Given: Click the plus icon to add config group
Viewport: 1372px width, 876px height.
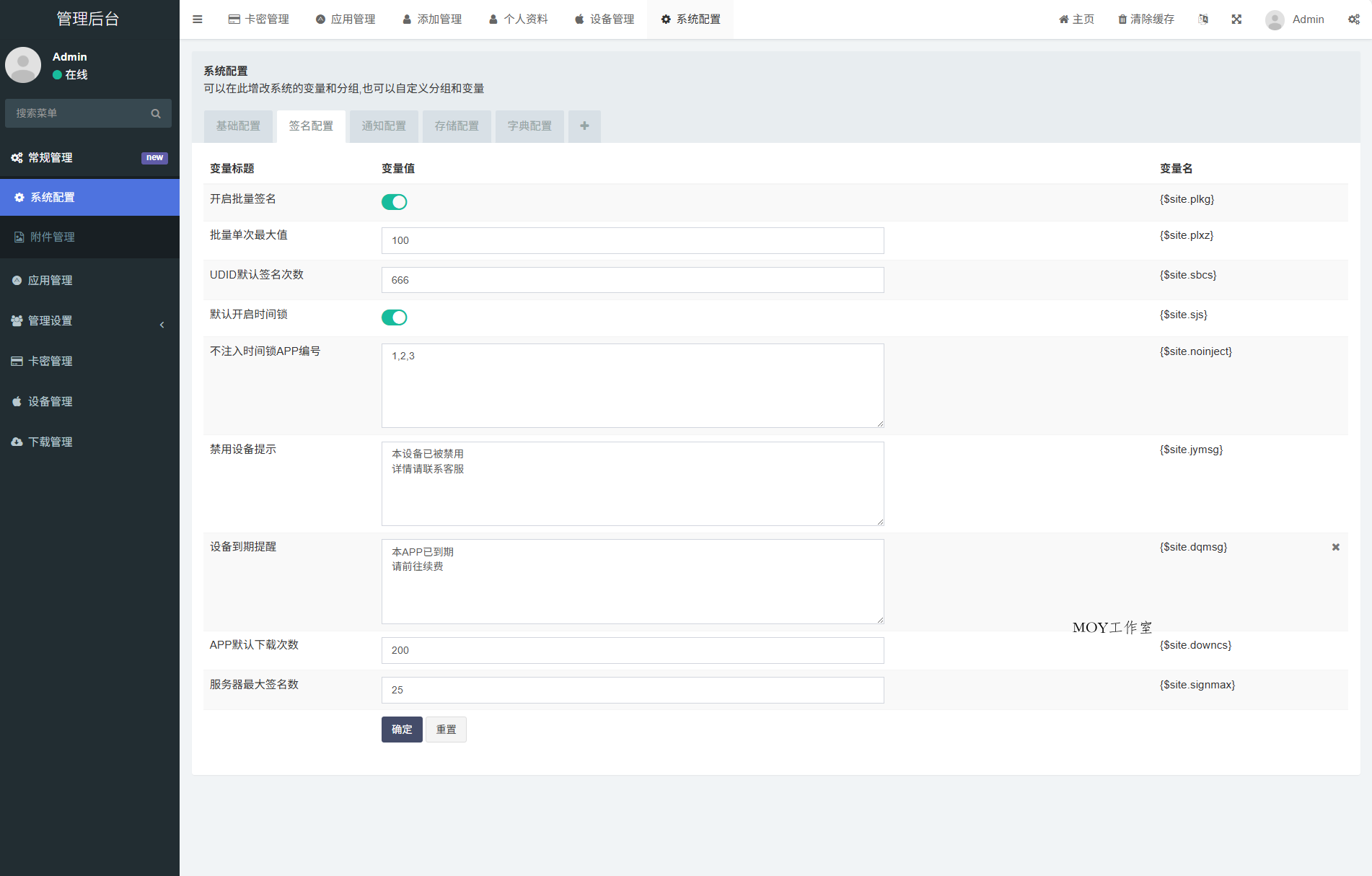Looking at the screenshot, I should click(584, 126).
